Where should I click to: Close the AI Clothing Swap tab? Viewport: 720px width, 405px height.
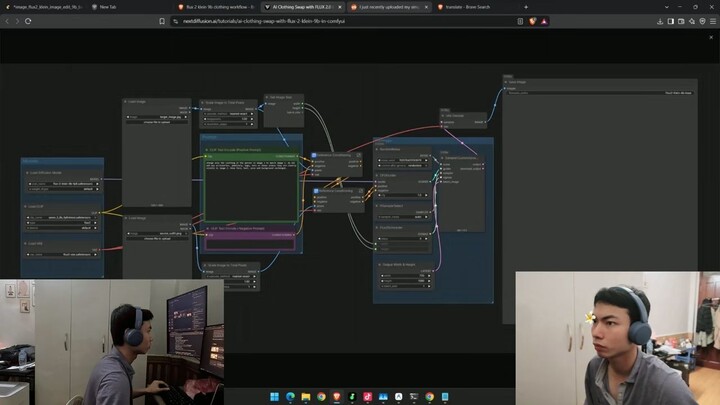(340, 7)
